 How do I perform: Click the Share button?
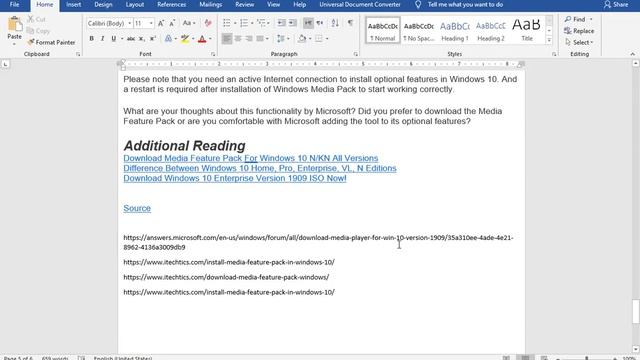click(616, 5)
